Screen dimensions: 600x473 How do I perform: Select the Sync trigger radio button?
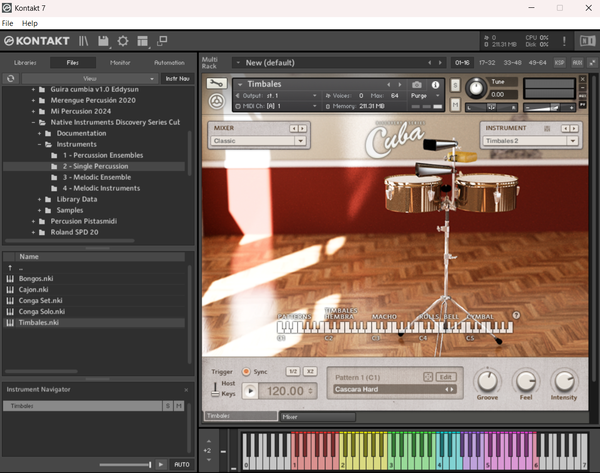(x=247, y=371)
